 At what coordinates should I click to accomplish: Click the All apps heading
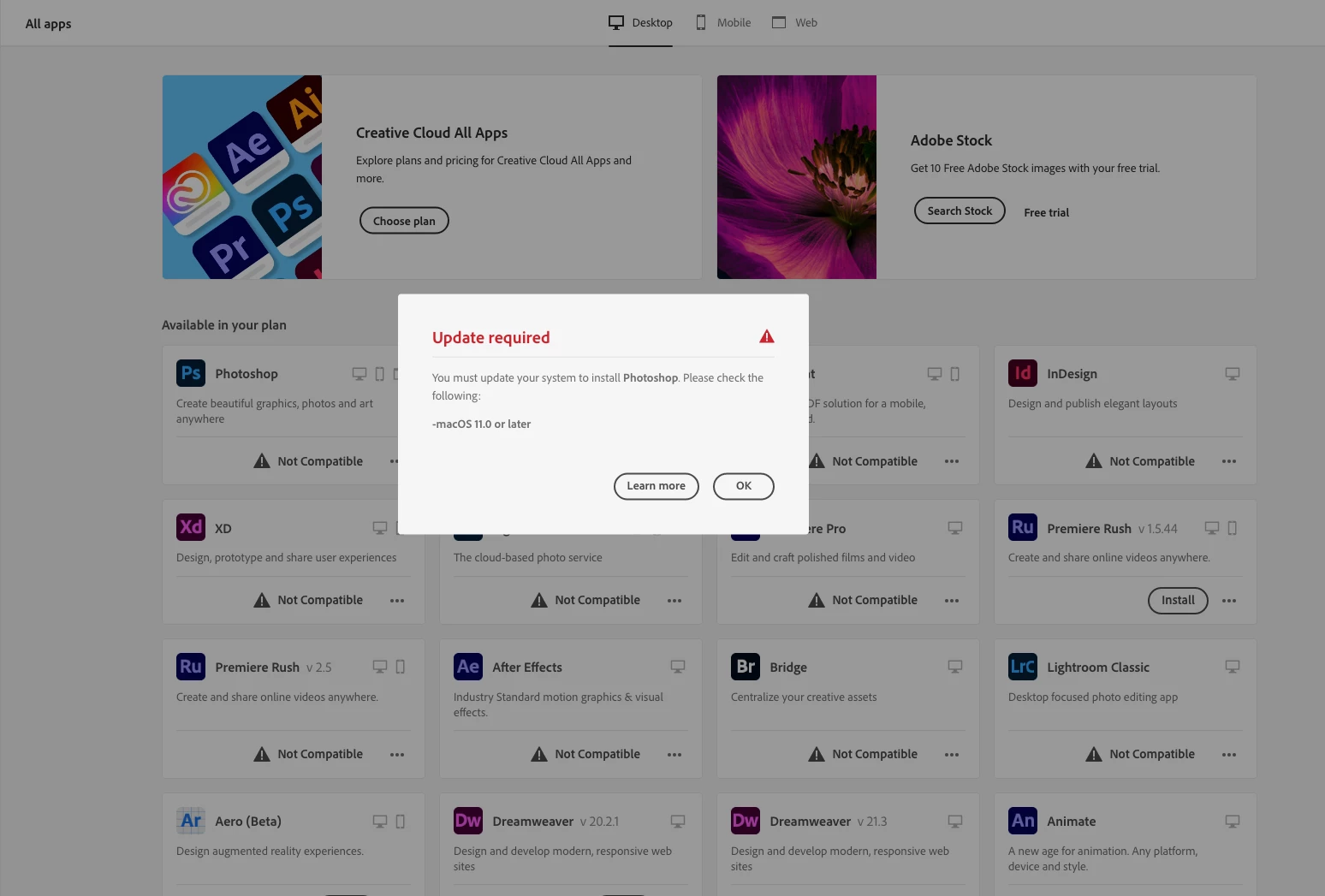(x=48, y=24)
